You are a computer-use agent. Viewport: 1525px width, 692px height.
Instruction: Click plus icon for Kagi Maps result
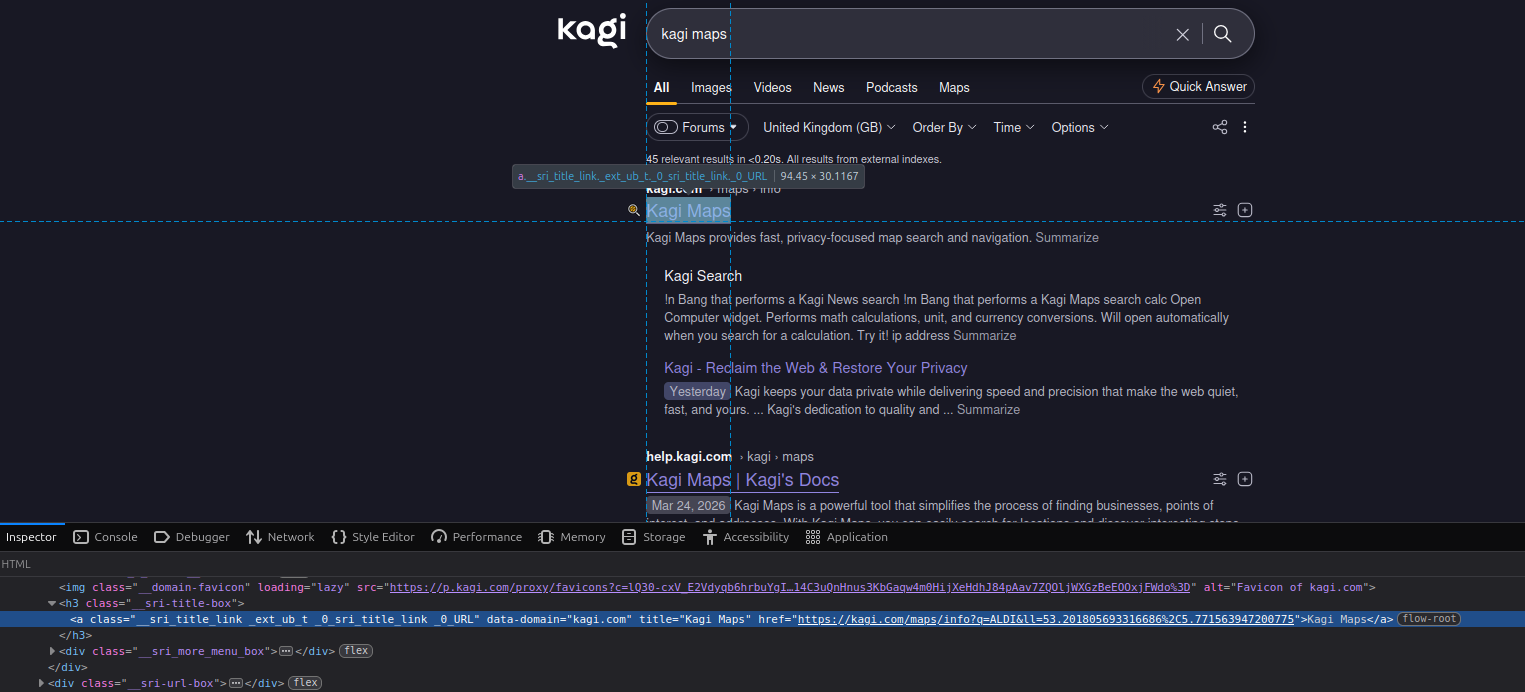coord(1245,210)
